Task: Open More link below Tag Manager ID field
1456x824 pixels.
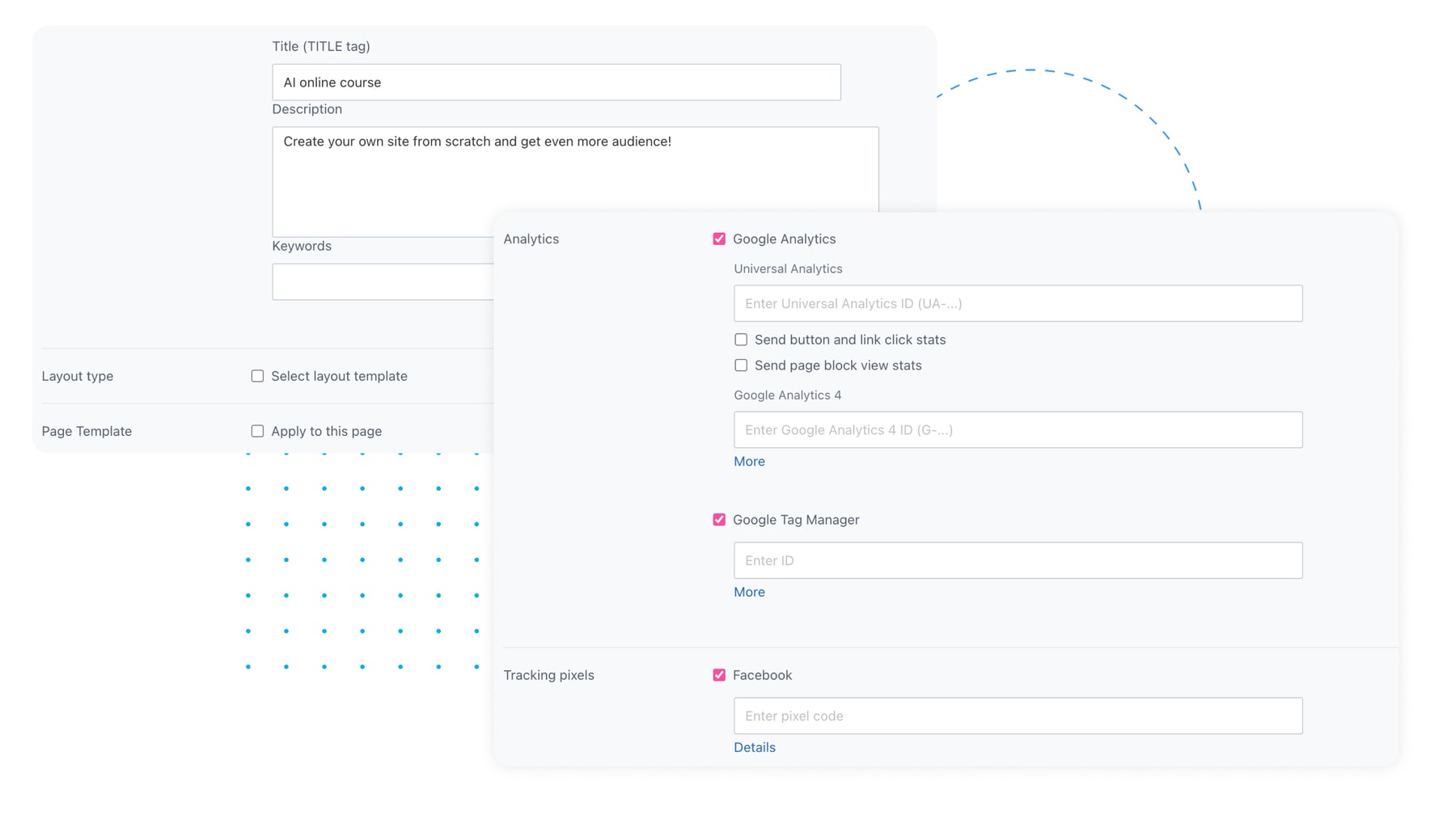Action: [x=748, y=592]
